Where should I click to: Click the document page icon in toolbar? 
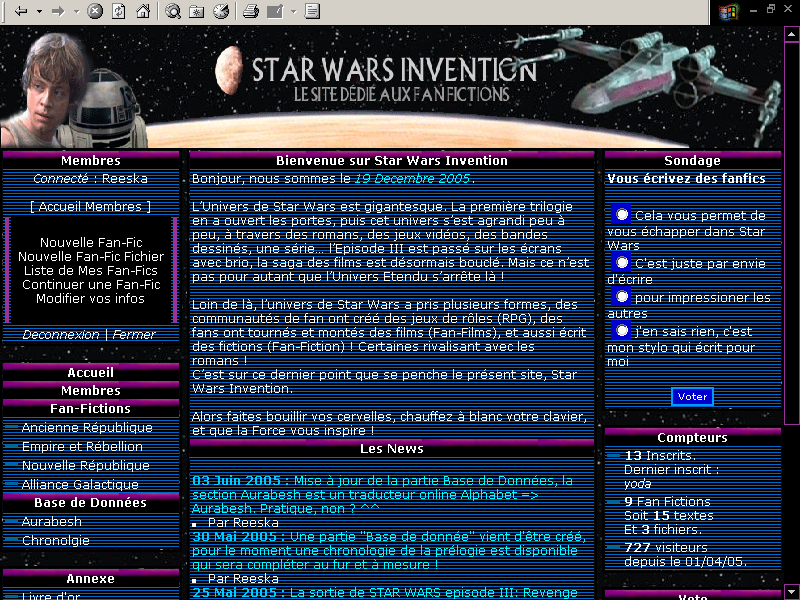[x=312, y=11]
